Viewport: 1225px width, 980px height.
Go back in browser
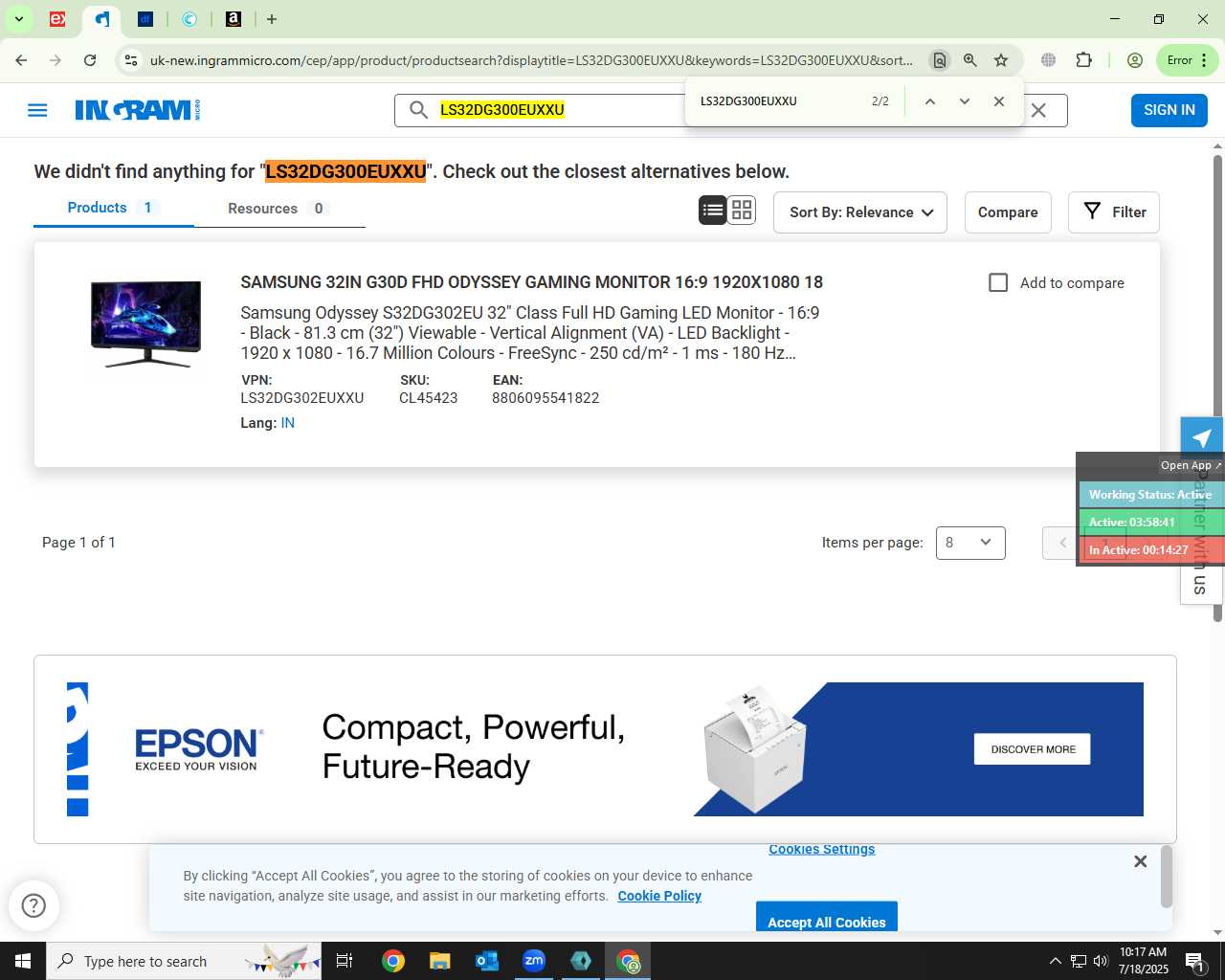tap(21, 60)
